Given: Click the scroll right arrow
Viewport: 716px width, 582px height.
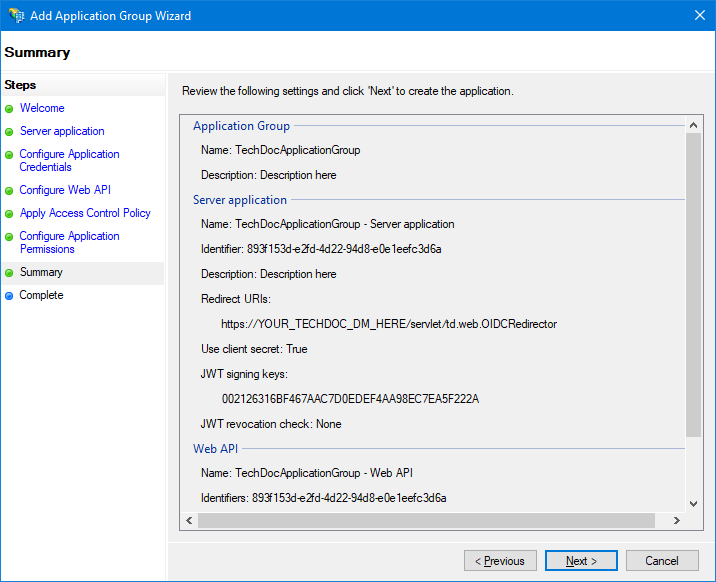Looking at the screenshot, I should pyautogui.click(x=677, y=520).
